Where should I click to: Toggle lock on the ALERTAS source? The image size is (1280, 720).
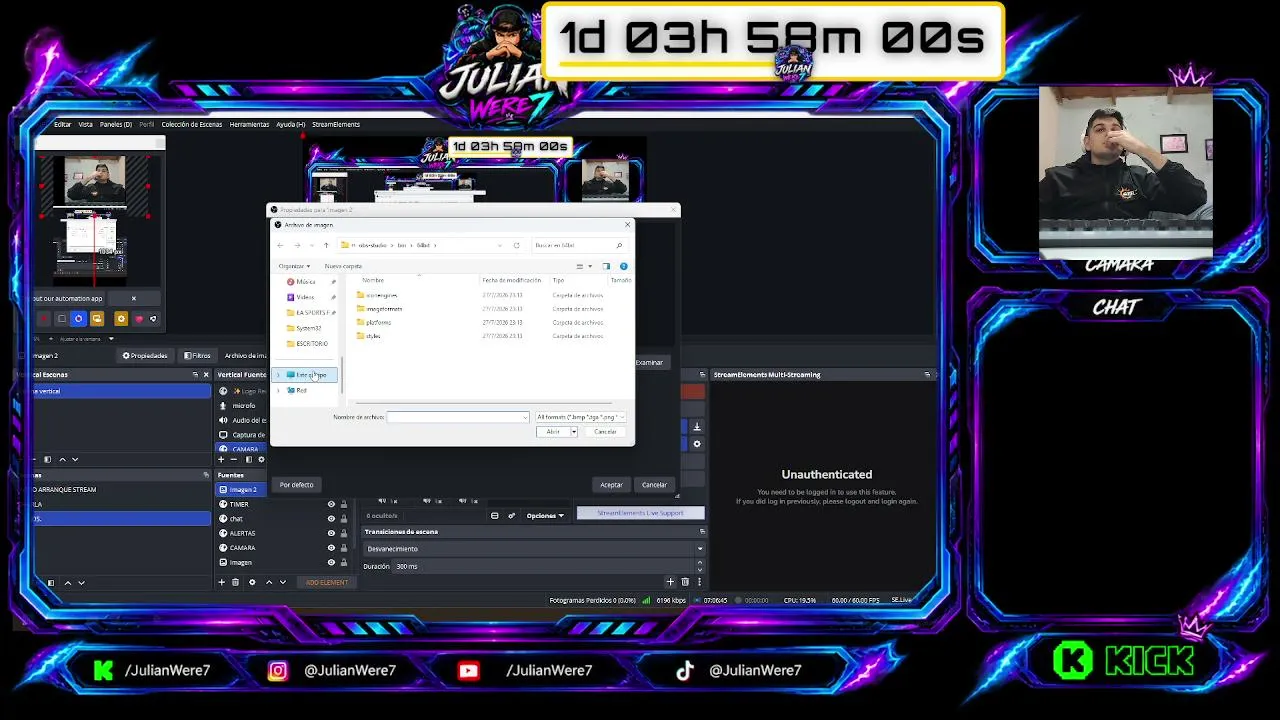click(x=344, y=533)
